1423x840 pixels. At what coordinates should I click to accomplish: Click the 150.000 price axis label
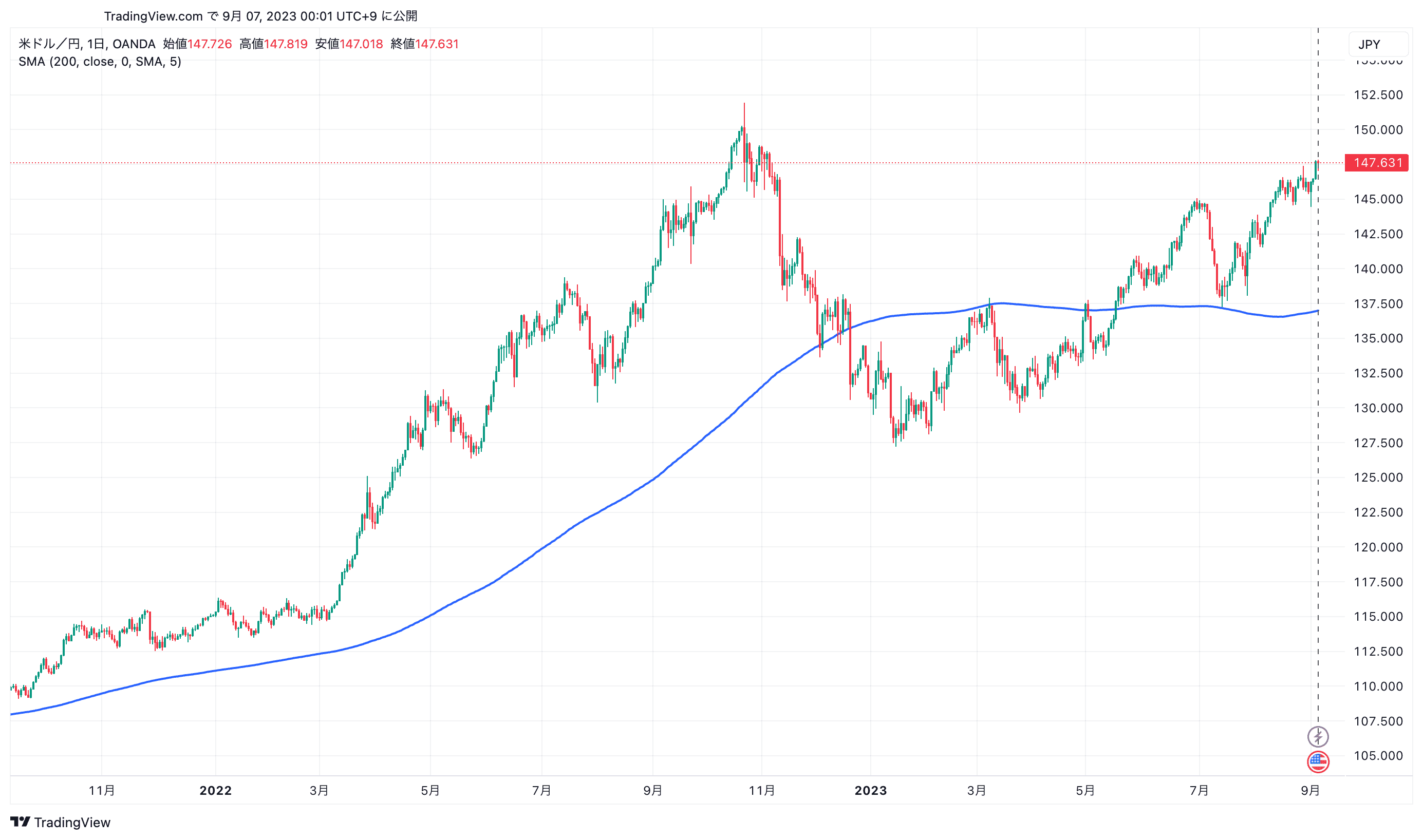coord(1378,129)
